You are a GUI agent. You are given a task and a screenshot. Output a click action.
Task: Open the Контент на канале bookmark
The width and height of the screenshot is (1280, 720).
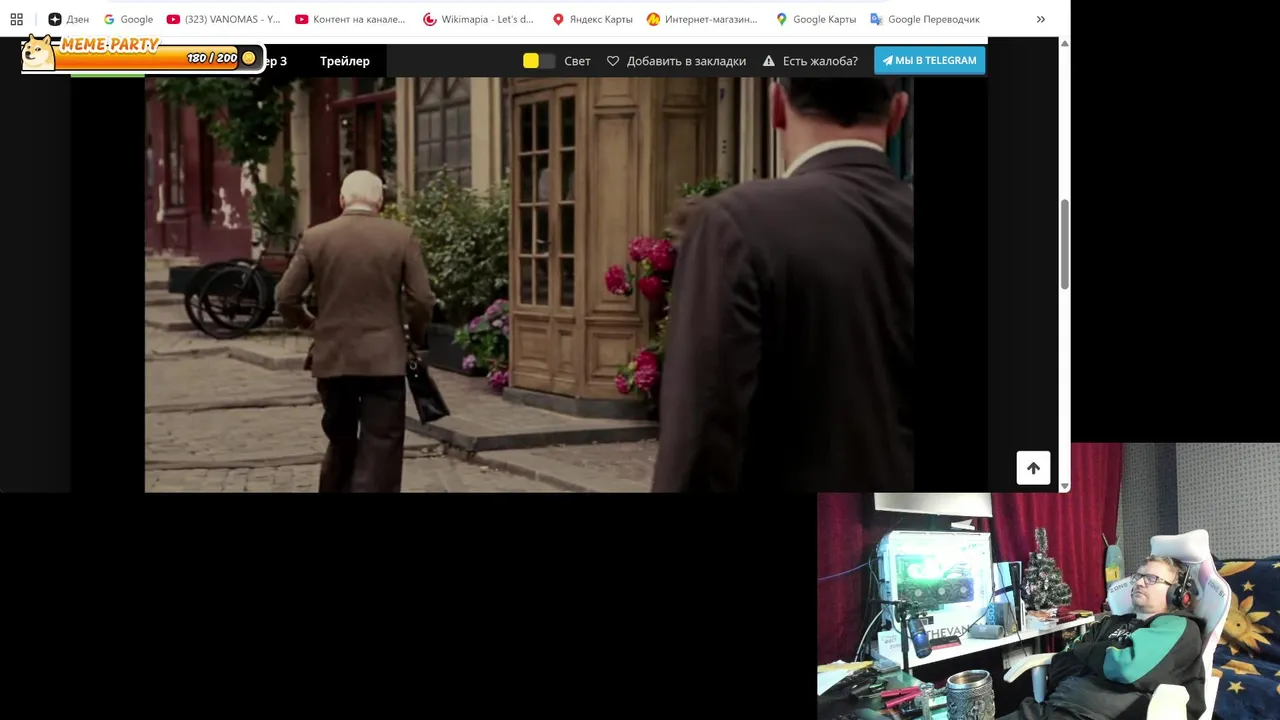click(351, 19)
